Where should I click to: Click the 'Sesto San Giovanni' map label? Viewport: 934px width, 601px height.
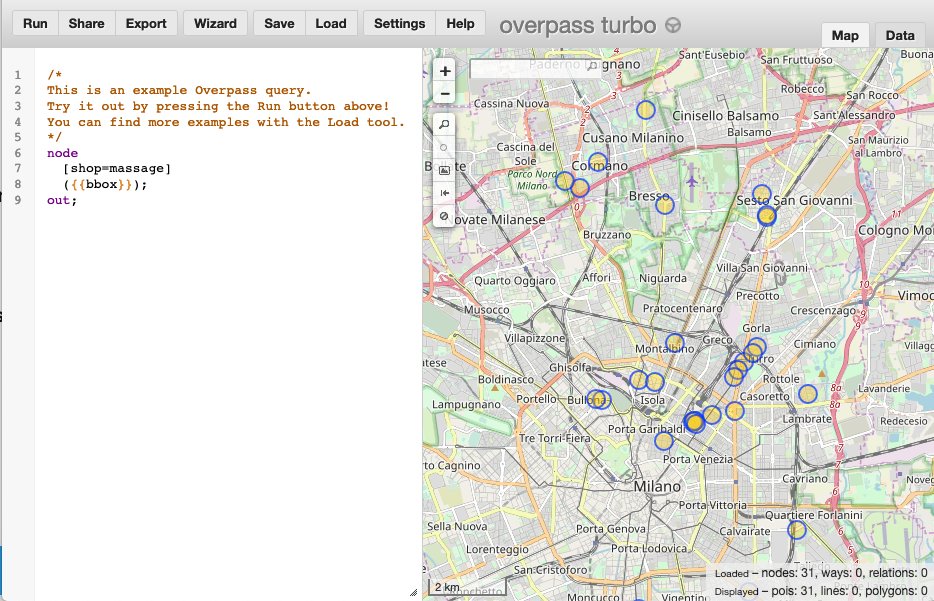pos(795,201)
